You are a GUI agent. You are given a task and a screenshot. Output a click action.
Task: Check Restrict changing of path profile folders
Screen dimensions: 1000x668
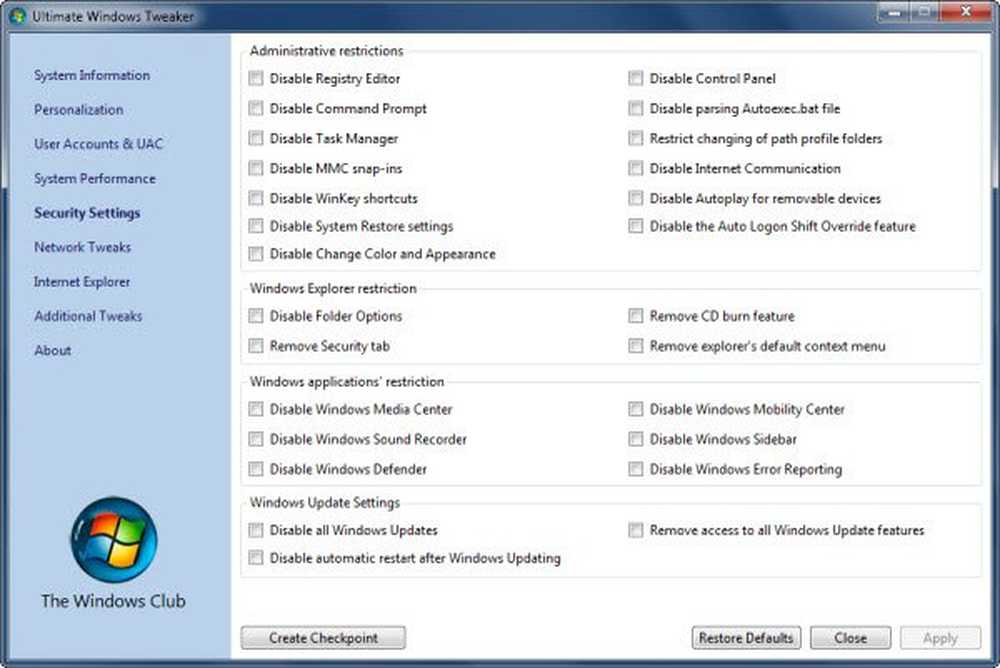click(636, 138)
